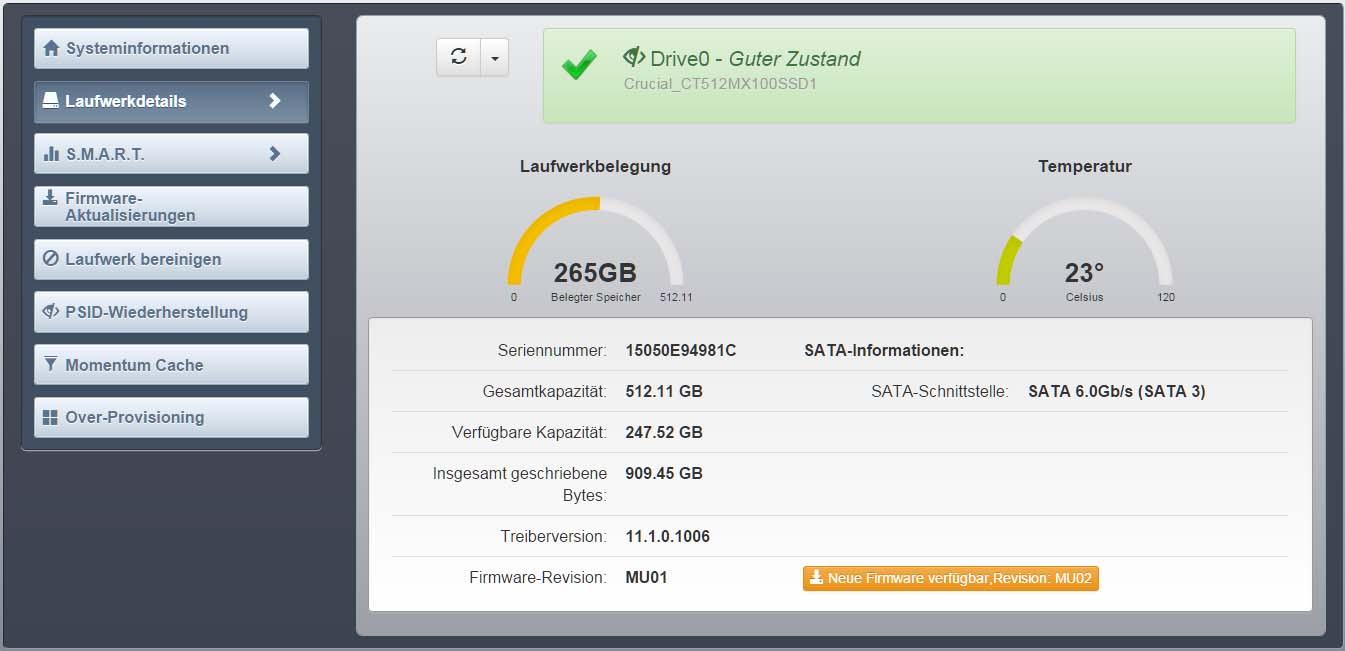This screenshot has height=651, width=1345.
Task: Click the Temperatur gauge
Action: pos(1084,241)
